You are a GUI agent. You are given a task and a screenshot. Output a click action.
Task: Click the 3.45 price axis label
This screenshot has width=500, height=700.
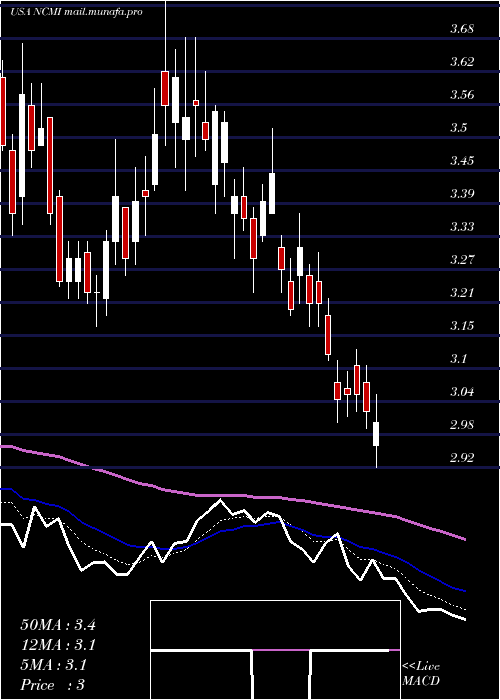(461, 160)
